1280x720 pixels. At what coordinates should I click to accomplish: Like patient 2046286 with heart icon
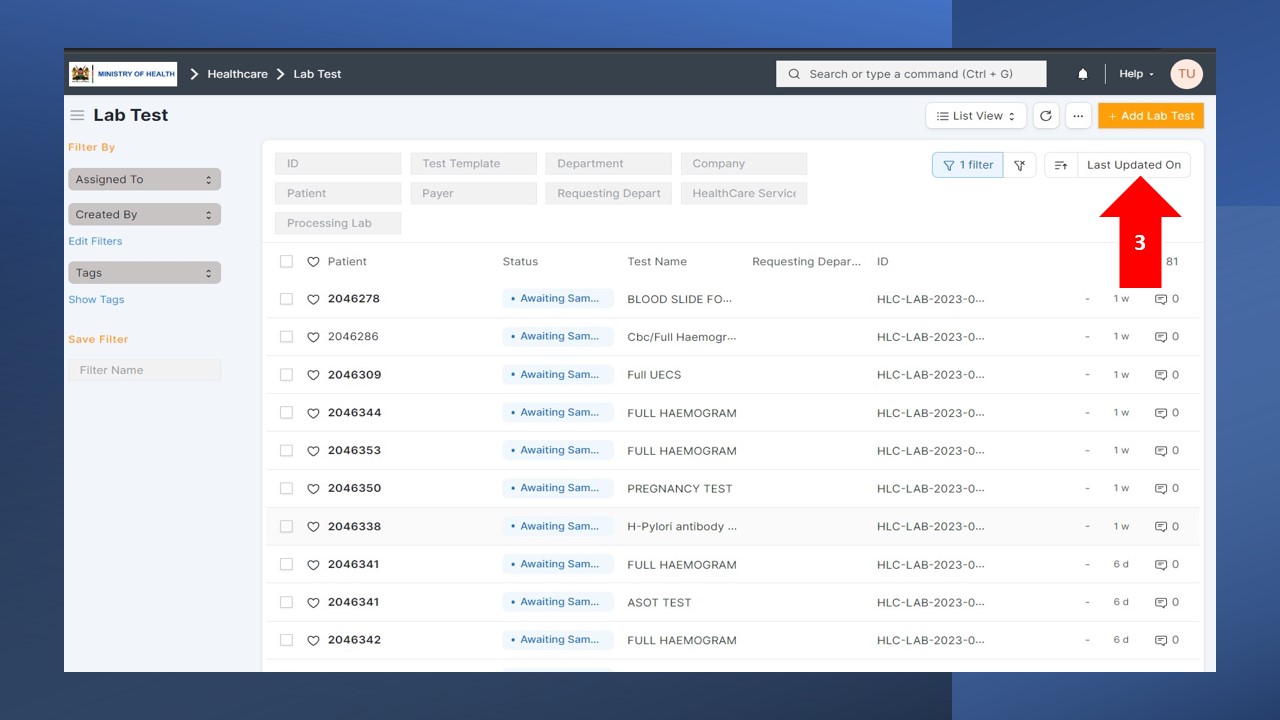point(313,337)
